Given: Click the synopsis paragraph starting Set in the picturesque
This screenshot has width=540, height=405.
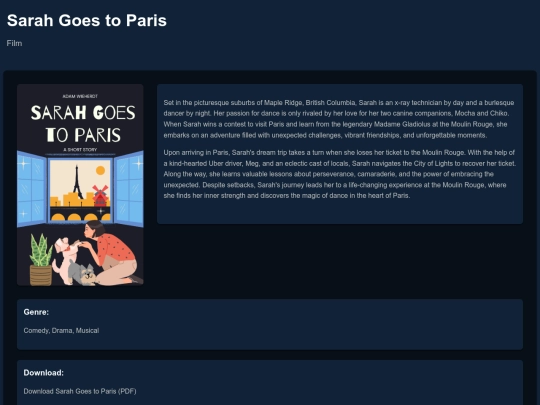Looking at the screenshot, I should [339, 119].
